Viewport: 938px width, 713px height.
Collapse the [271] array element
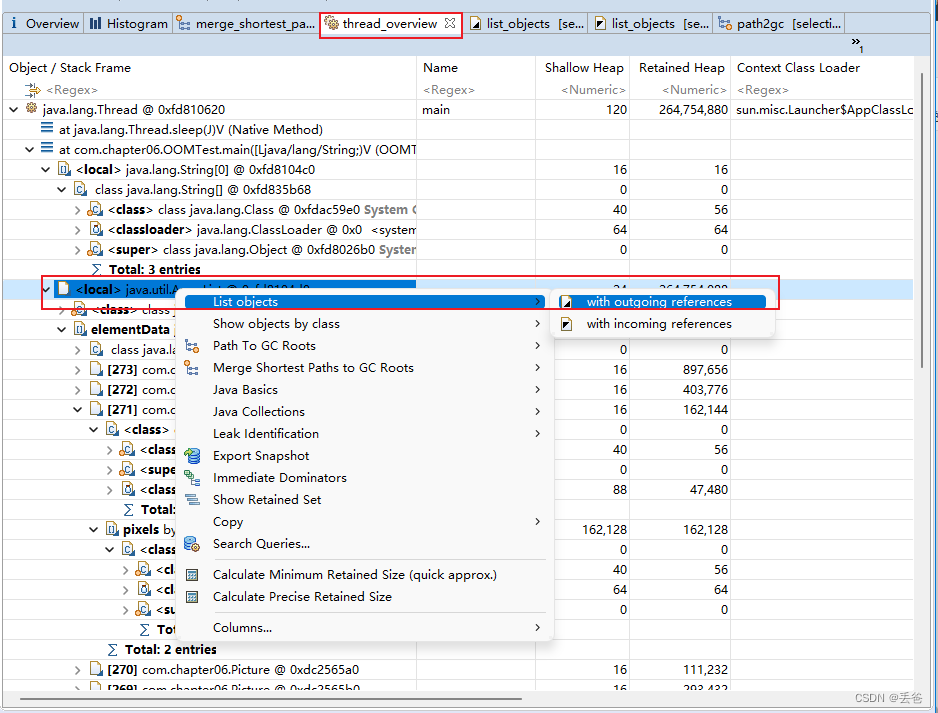pyautogui.click(x=77, y=410)
